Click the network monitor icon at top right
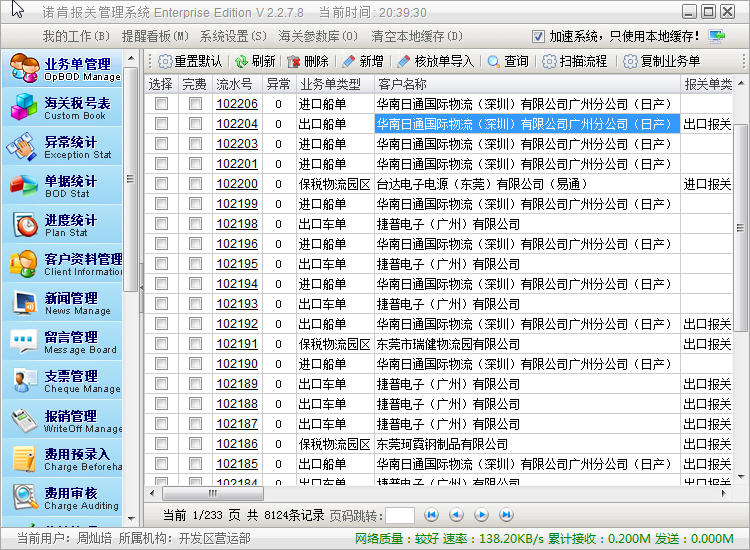750x550 pixels. point(717,37)
